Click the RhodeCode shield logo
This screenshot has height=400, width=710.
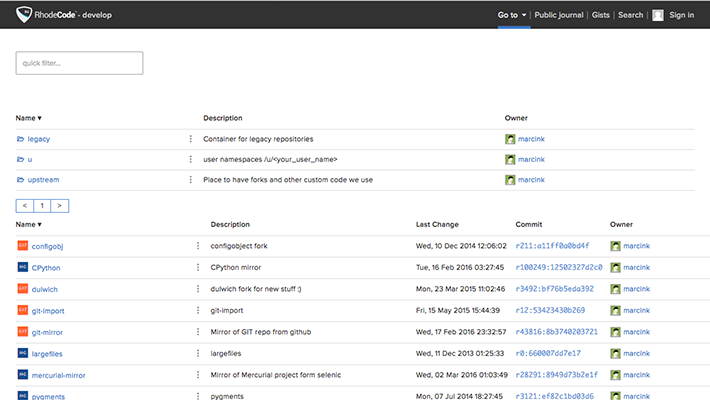click(24, 14)
